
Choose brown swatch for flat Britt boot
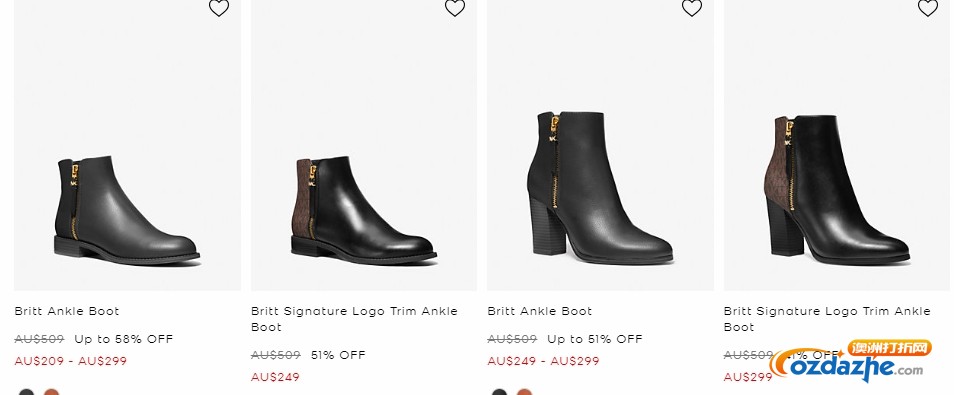click(52, 392)
